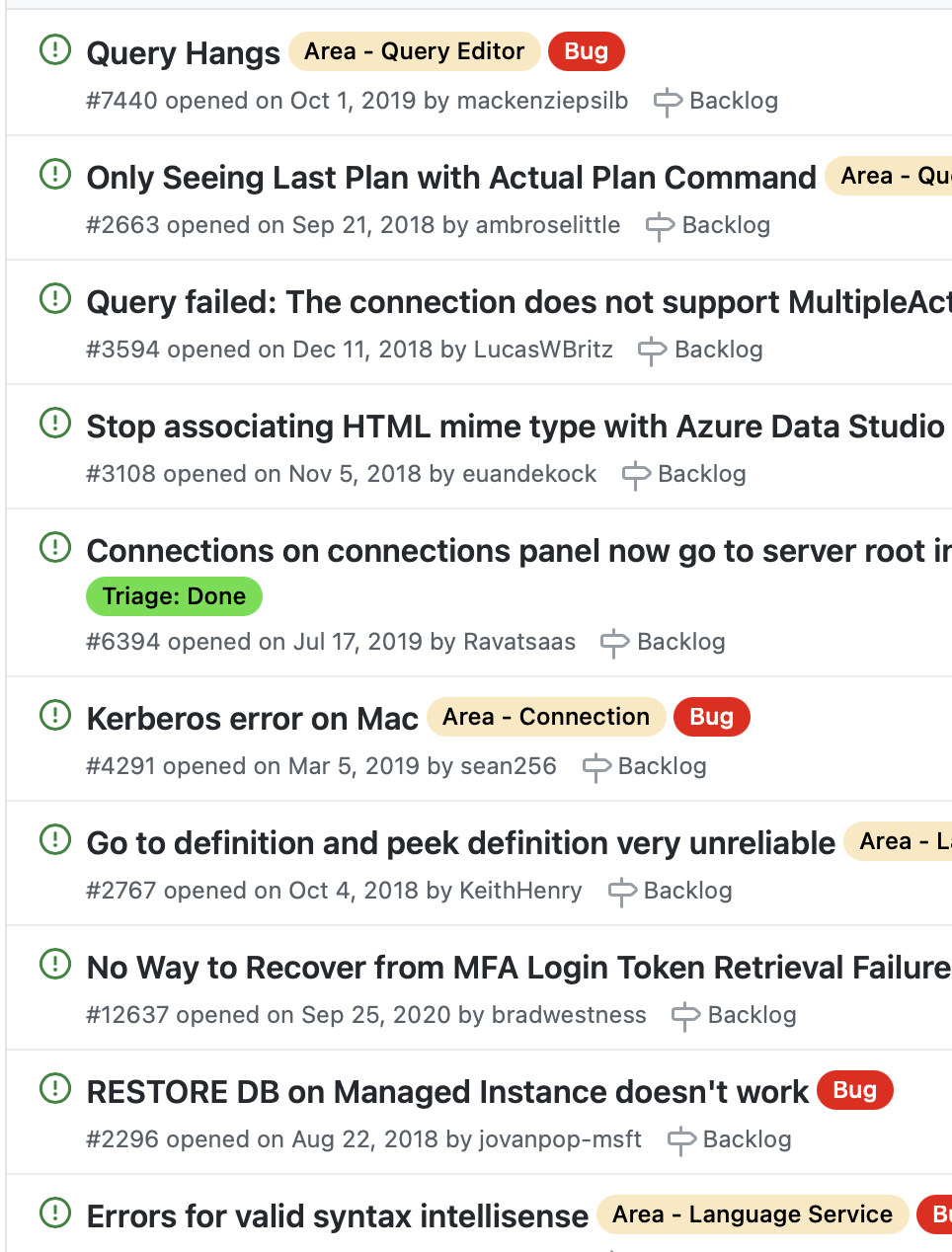Image resolution: width=952 pixels, height=1252 pixels.
Task: Click the milestone icon for issue #12637
Action: [685, 1016]
